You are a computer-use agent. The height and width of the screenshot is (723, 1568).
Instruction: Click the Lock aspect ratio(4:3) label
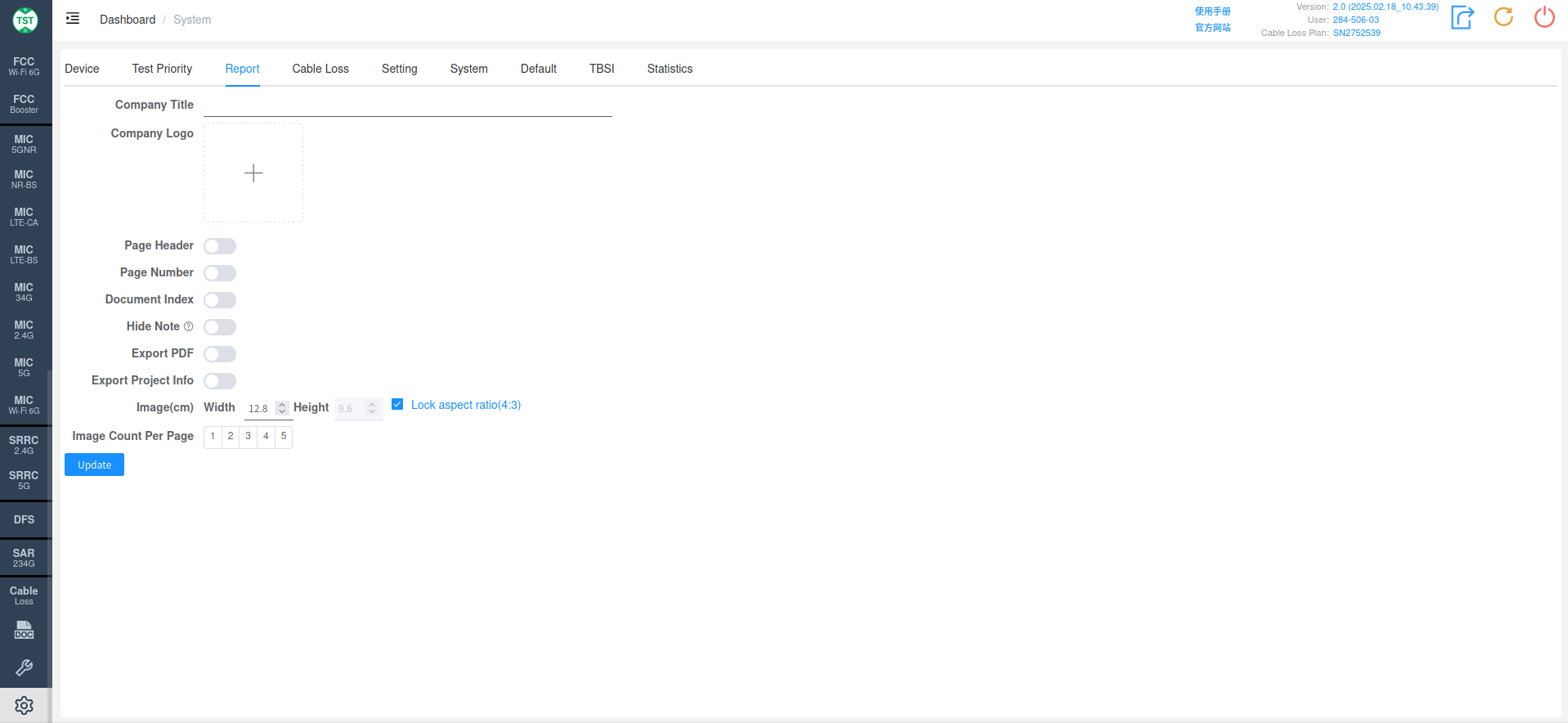(466, 405)
